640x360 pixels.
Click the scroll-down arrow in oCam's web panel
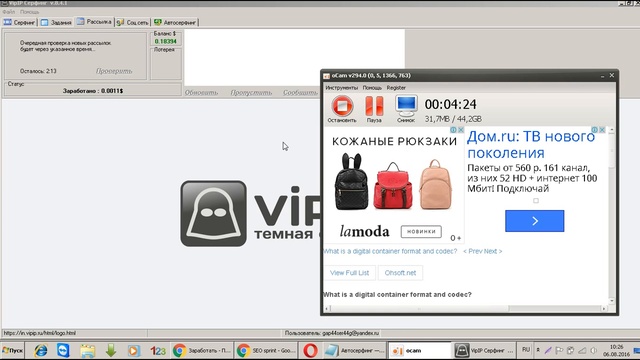(611, 301)
